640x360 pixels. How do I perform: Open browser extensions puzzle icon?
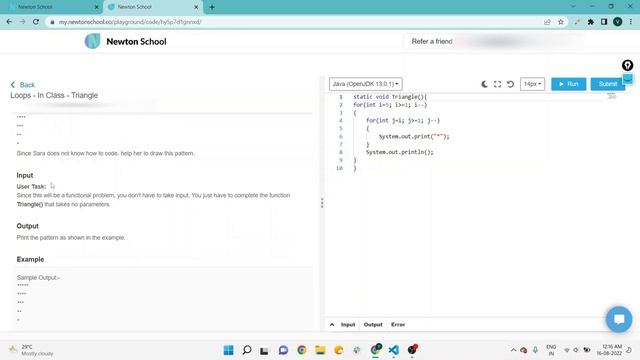click(x=591, y=22)
